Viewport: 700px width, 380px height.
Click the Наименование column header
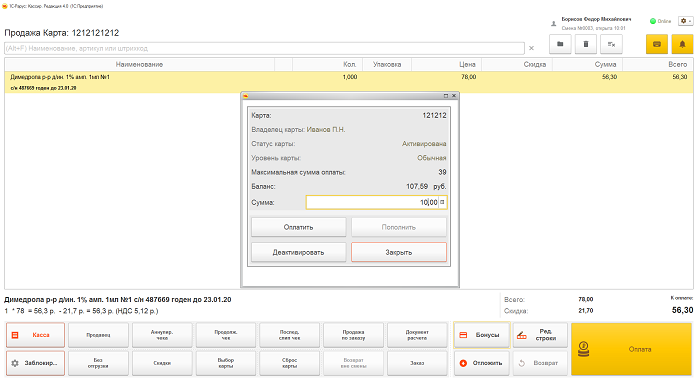(139, 64)
